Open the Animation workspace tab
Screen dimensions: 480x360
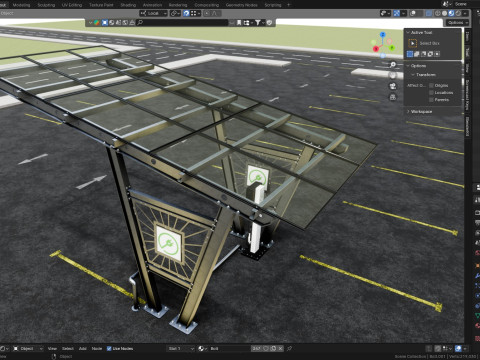click(x=152, y=5)
